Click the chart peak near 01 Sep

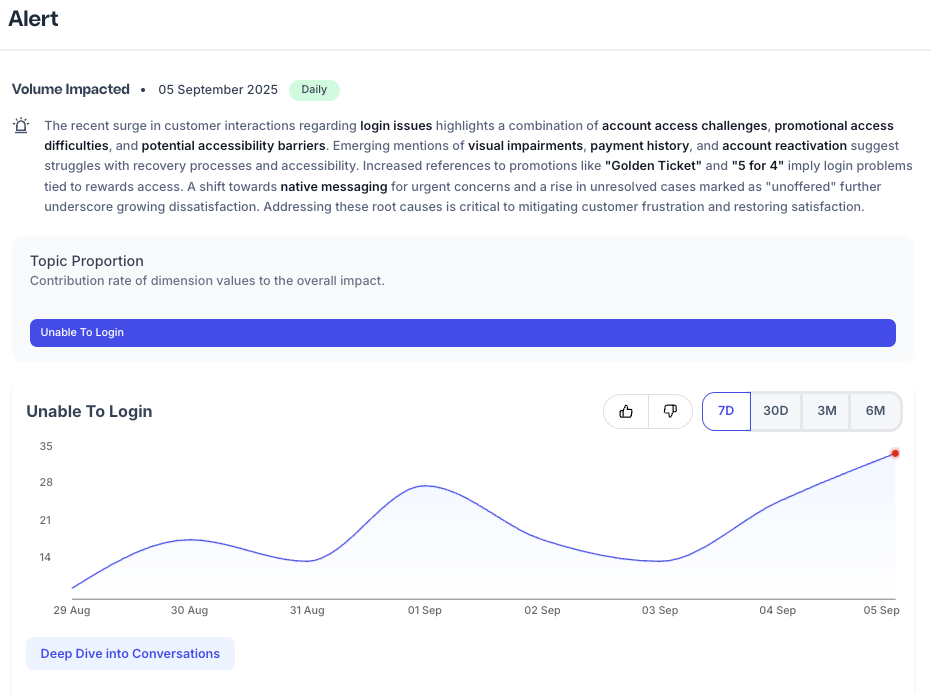(424, 486)
